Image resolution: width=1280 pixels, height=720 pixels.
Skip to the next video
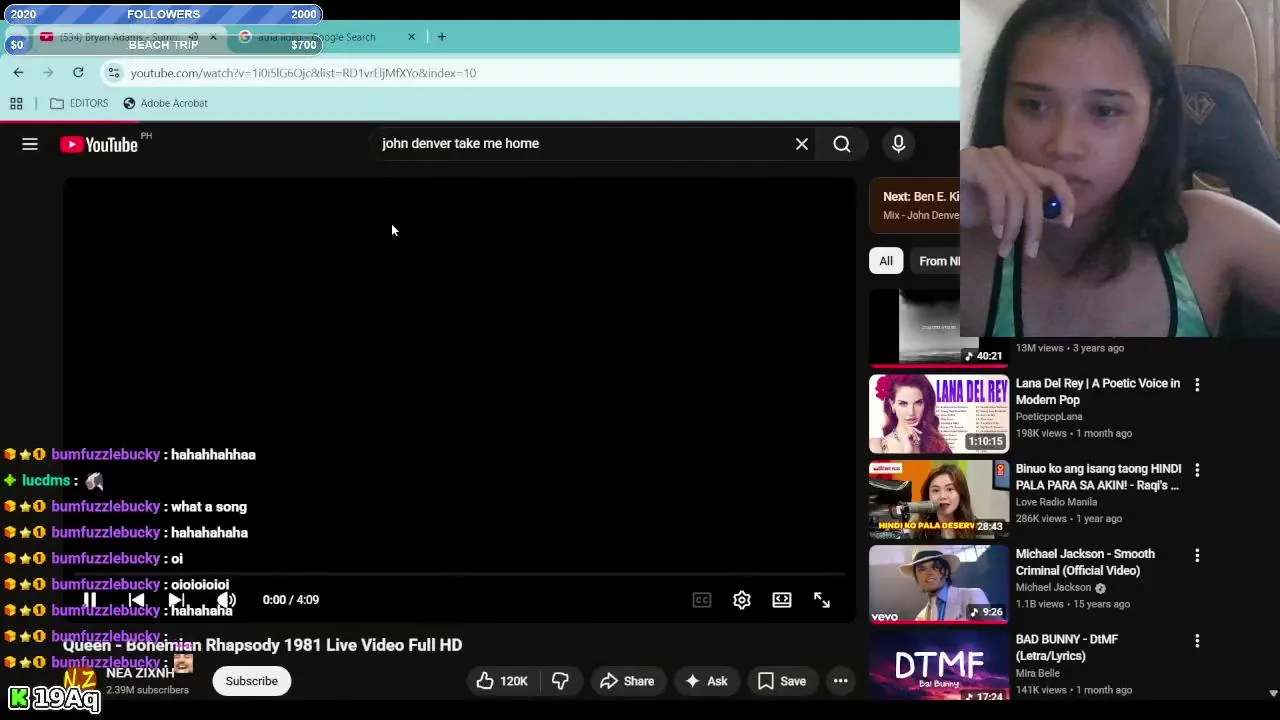[x=177, y=600]
